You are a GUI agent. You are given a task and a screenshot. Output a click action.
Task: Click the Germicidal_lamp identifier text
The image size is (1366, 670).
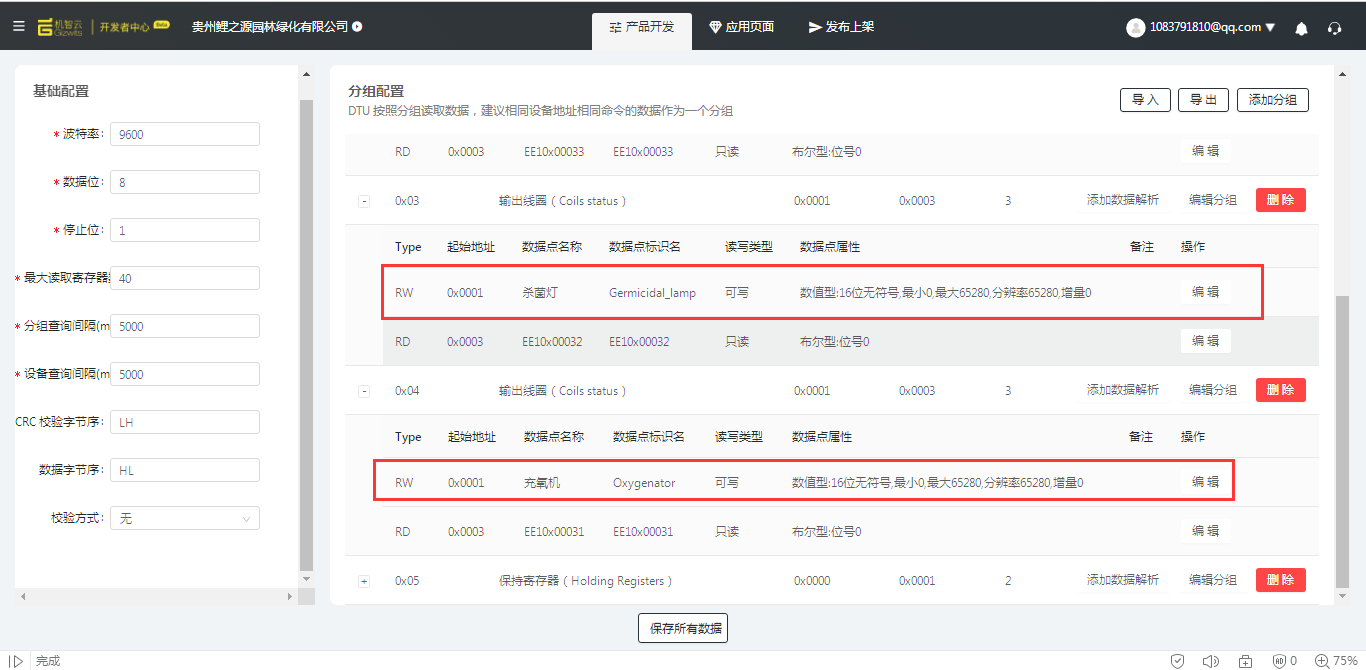[652, 293]
